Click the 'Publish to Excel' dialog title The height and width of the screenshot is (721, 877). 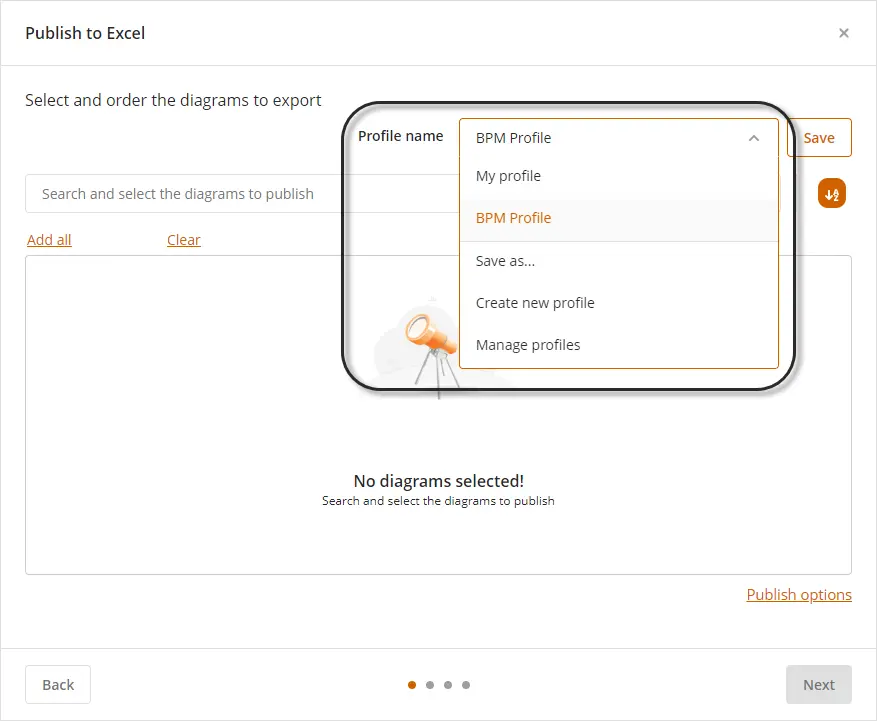(x=85, y=33)
